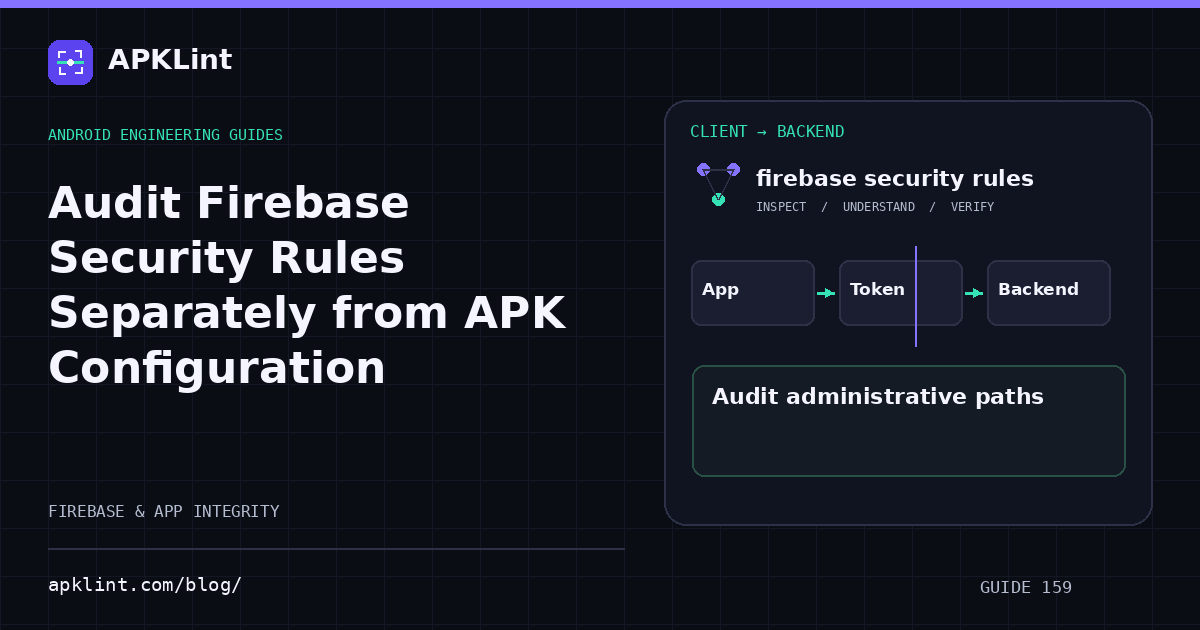Image resolution: width=1200 pixels, height=630 pixels.
Task: Click the CLIENT → BACKEND label
Action: pos(767,132)
